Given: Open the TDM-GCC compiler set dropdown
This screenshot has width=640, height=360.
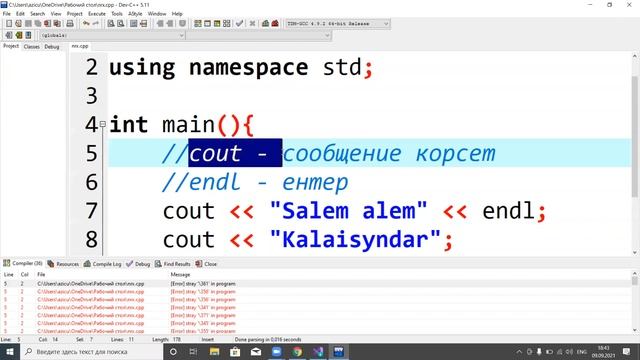Looking at the screenshot, I should (x=338, y=24).
